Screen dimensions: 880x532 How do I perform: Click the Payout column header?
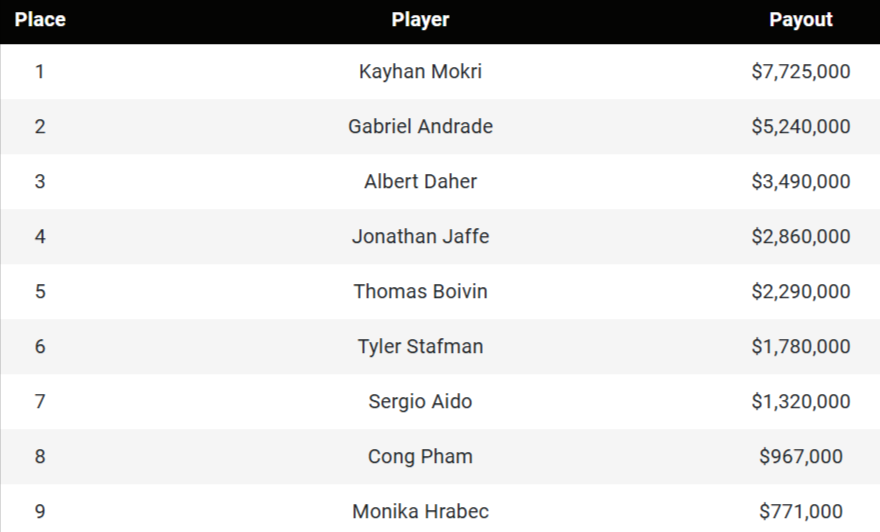pyautogui.click(x=801, y=20)
